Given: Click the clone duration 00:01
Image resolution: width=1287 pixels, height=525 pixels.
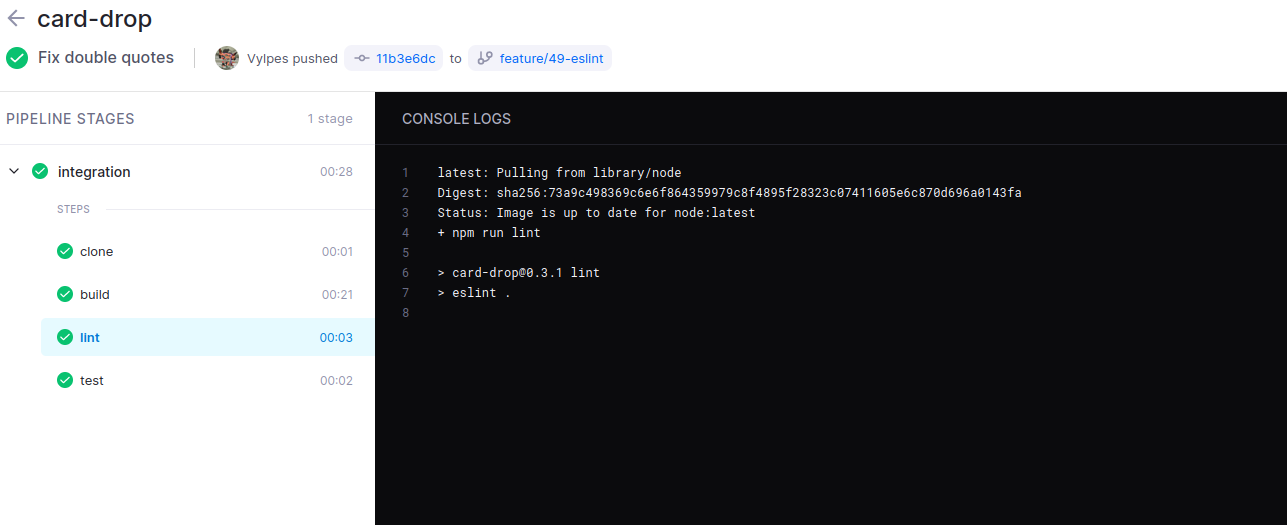Looking at the screenshot, I should coord(337,251).
